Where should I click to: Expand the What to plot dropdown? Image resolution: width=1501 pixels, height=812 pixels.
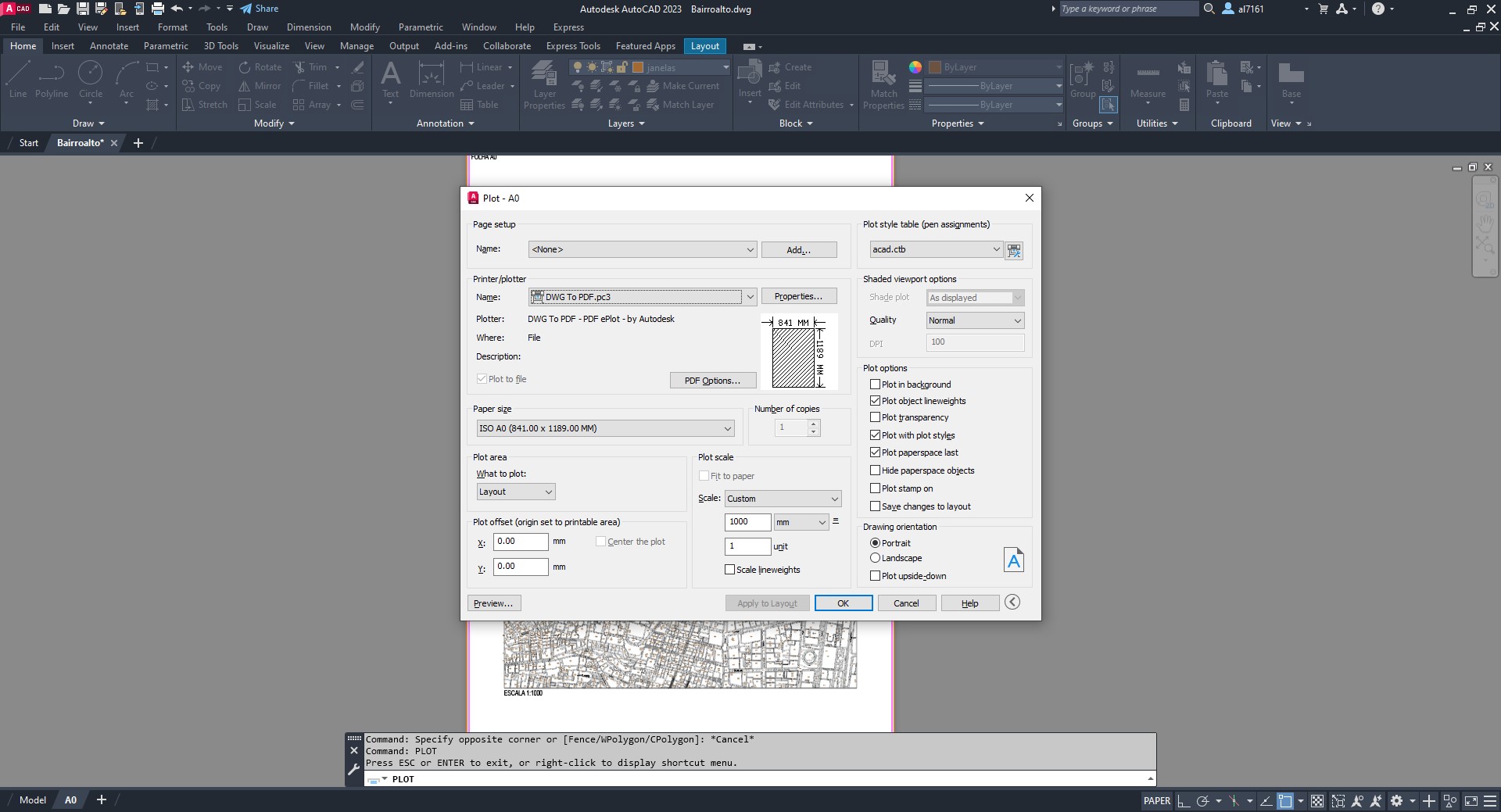tap(516, 492)
